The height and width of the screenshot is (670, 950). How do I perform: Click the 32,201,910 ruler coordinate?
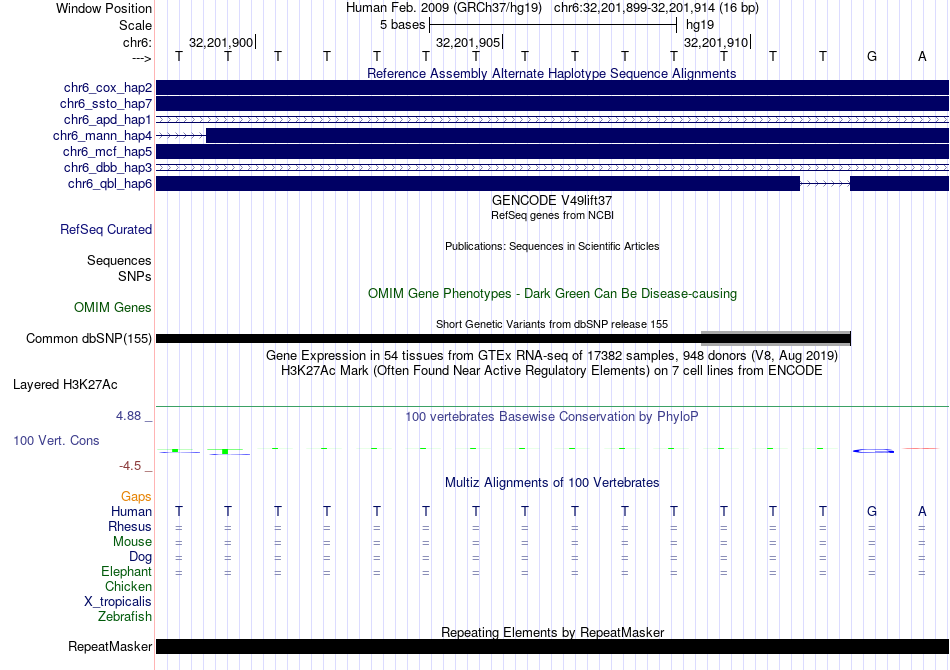[x=716, y=42]
